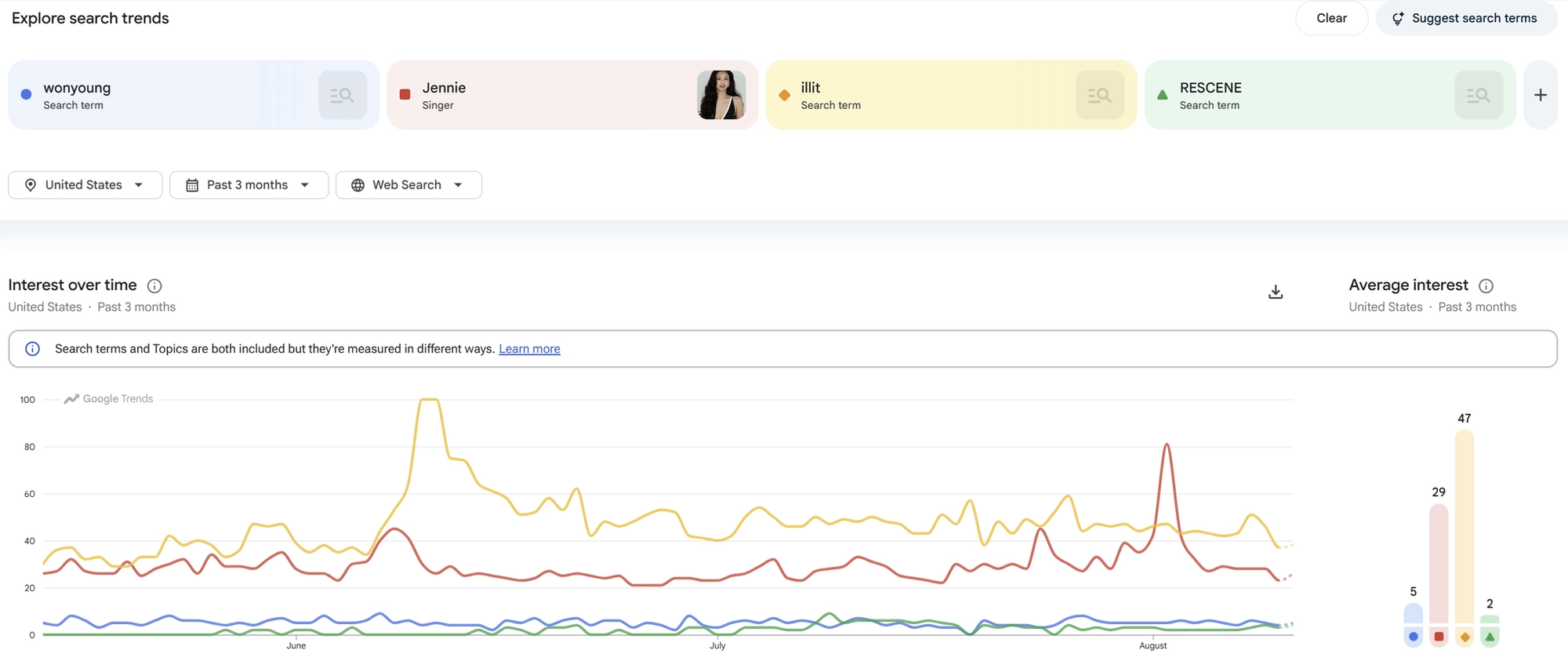Click the search icon in illit card
This screenshot has width=1568, height=661.
[1100, 95]
